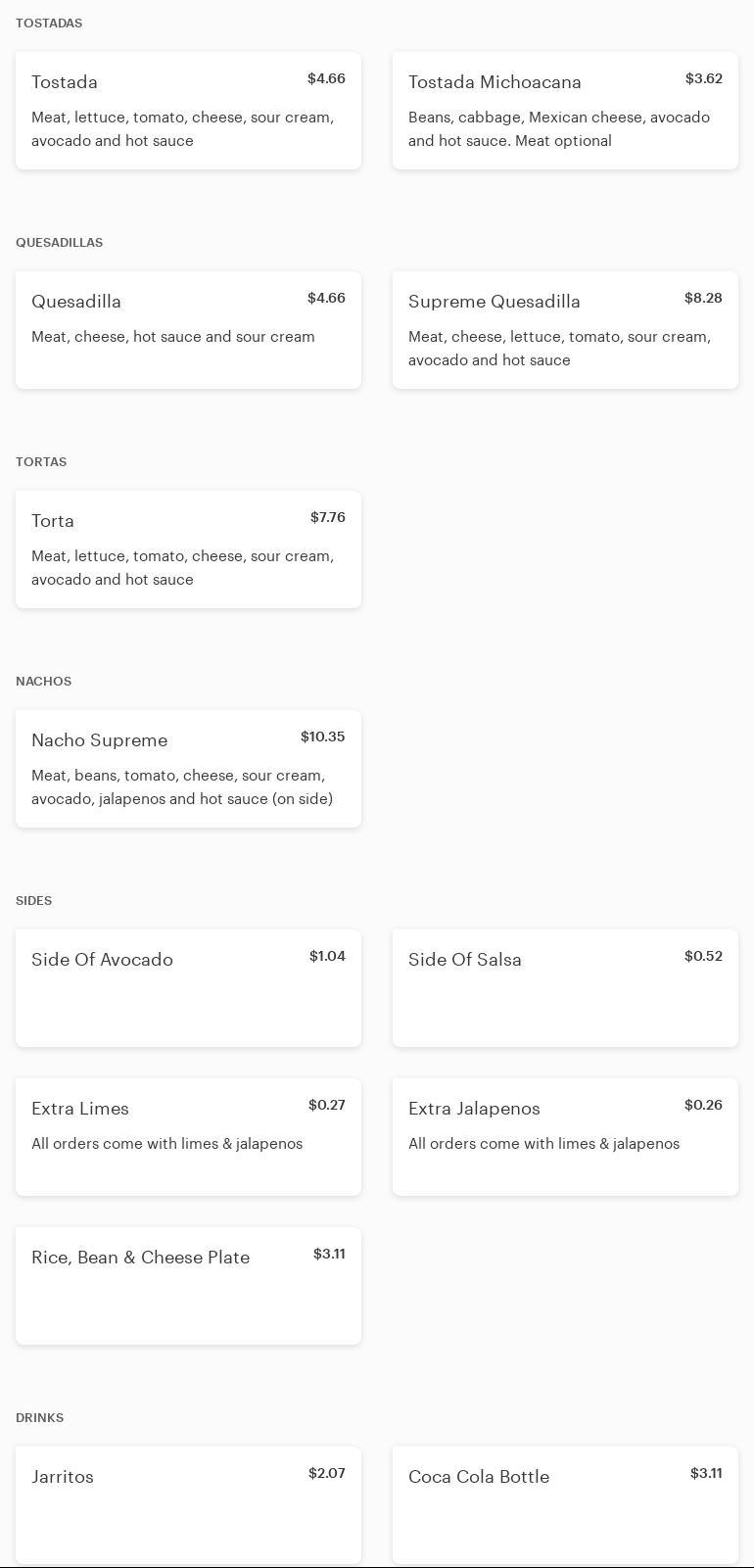The width and height of the screenshot is (754, 1568).
Task: Open Rice, Bean & Cheese Plate
Action: point(188,1286)
